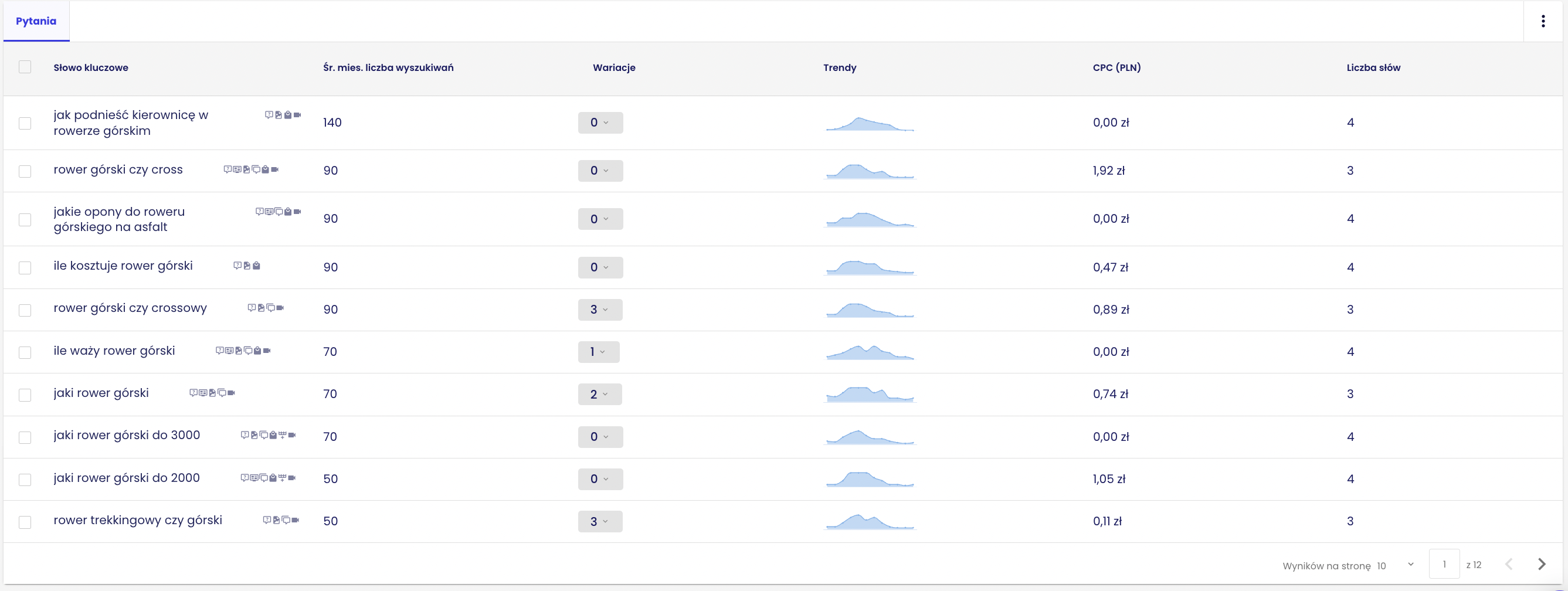Viewport: 1568px width, 591px height.
Task: Click image icon in 'rower trekkingowy czy górski' row
Action: click(x=276, y=520)
